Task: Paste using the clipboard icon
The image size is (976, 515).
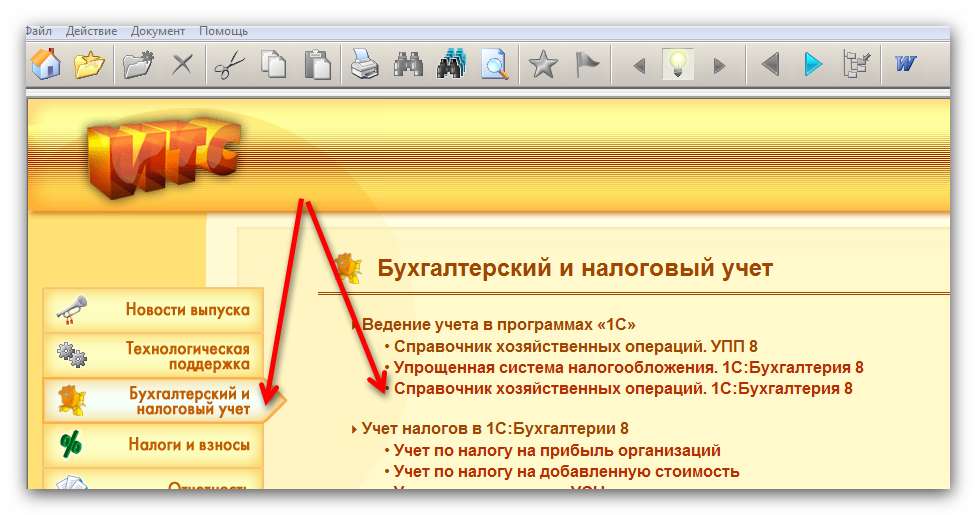Action: [x=317, y=64]
